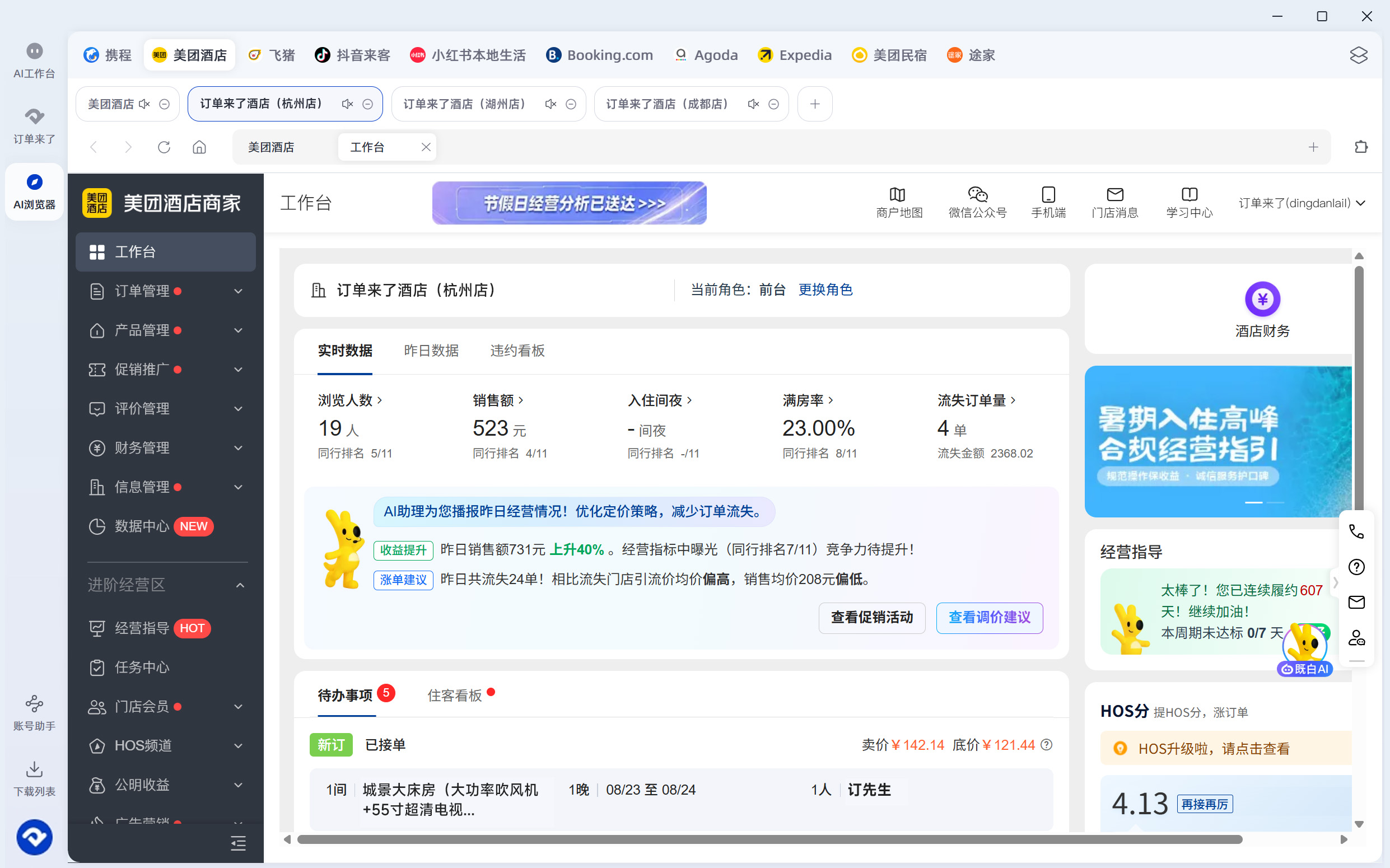
Task: Toggle mute on the 杭州店 account tab
Action: 347,104
